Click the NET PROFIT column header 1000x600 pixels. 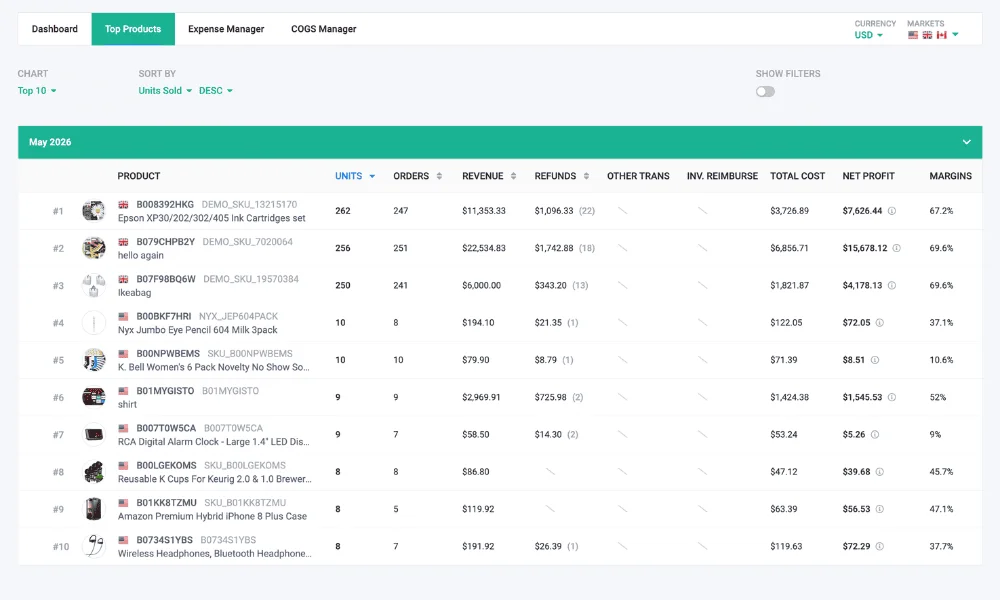(x=868, y=176)
